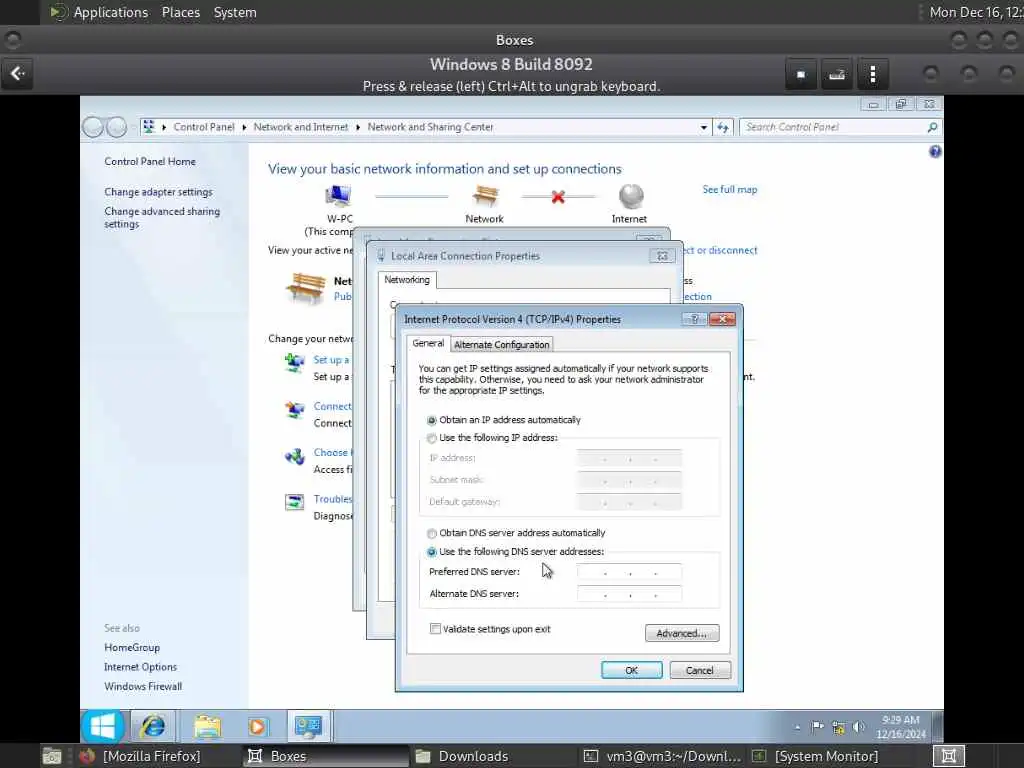The image size is (1024, 768).
Task: Click the Windows taskbar clock
Action: coord(901,727)
